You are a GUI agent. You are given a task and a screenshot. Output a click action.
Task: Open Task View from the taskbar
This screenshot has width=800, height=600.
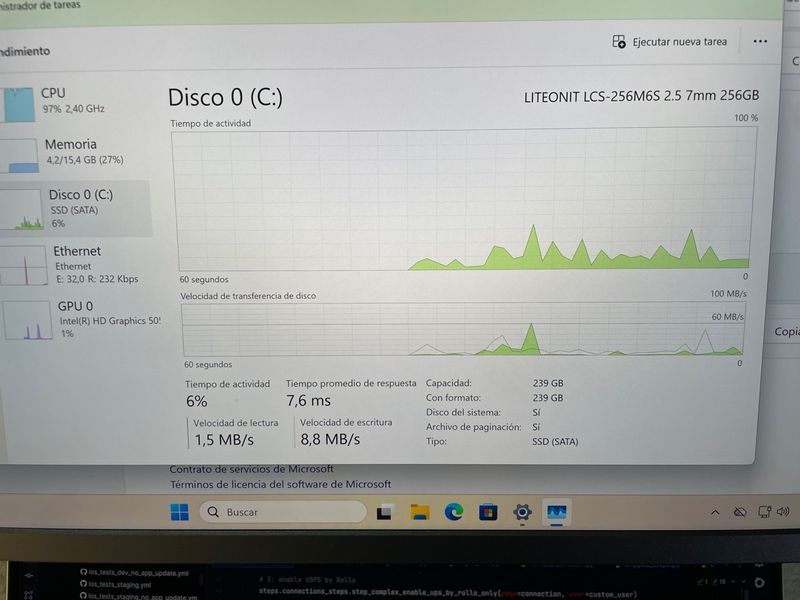(x=385, y=512)
